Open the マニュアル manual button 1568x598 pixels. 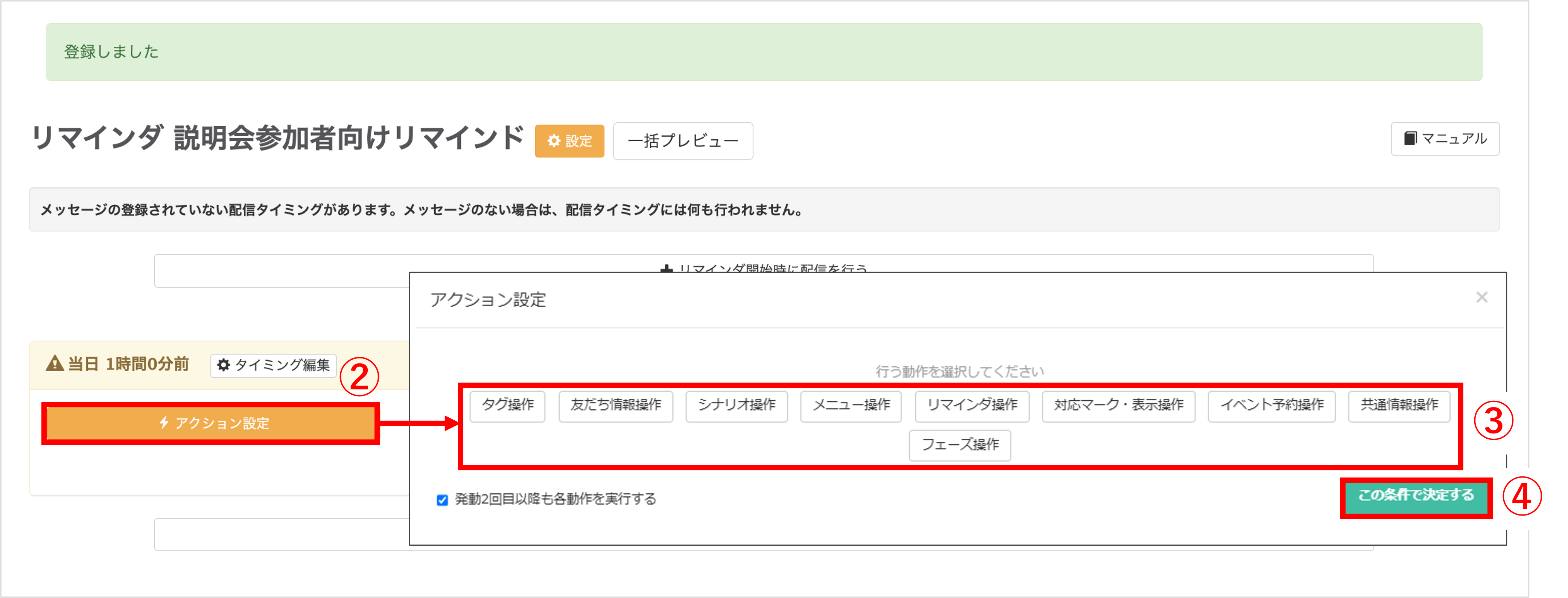1445,139
